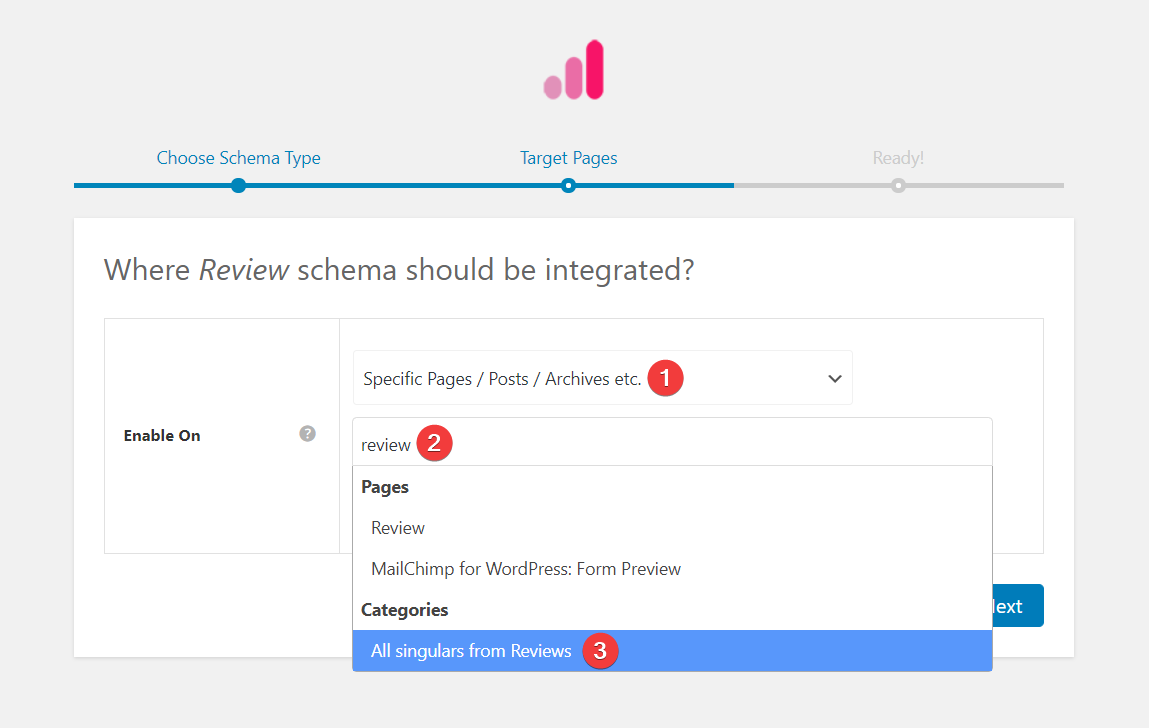
Task: Click the pink bar-chart logo
Action: pos(574,70)
